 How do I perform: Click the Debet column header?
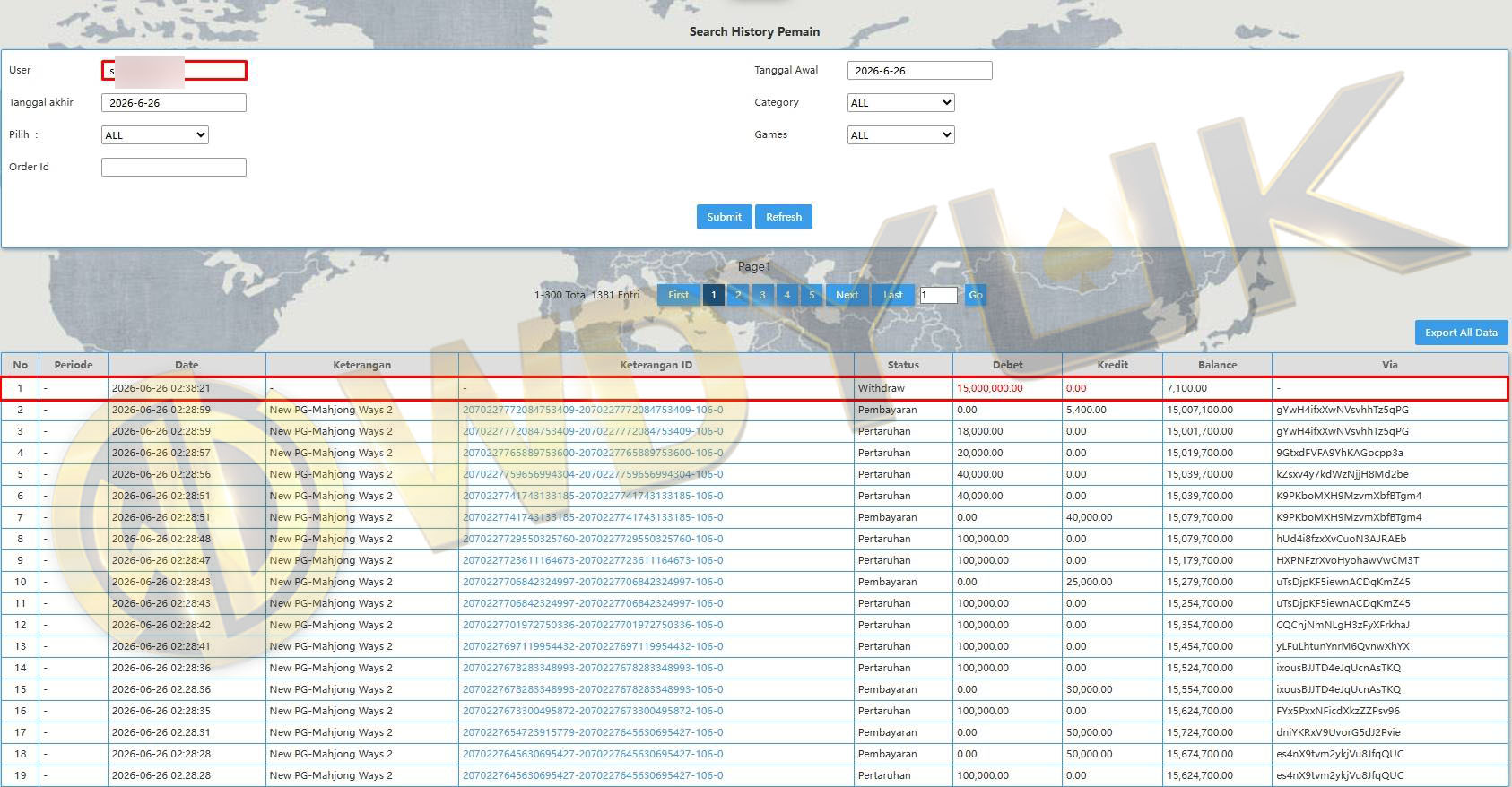tap(1007, 365)
